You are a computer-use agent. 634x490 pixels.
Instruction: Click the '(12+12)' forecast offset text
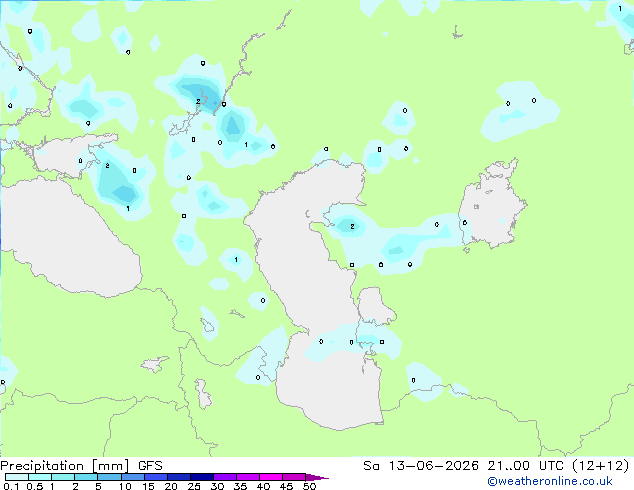(x=601, y=466)
